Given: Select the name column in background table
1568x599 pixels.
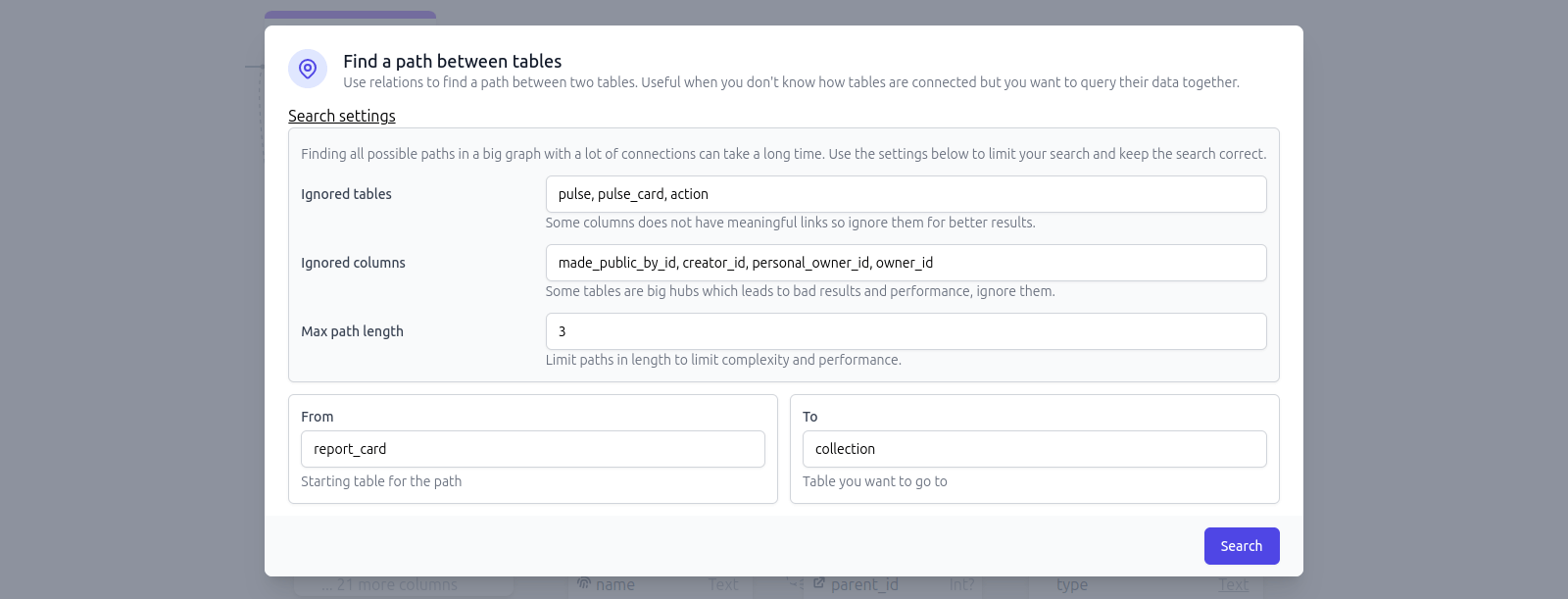Looking at the screenshot, I should coord(615,585).
